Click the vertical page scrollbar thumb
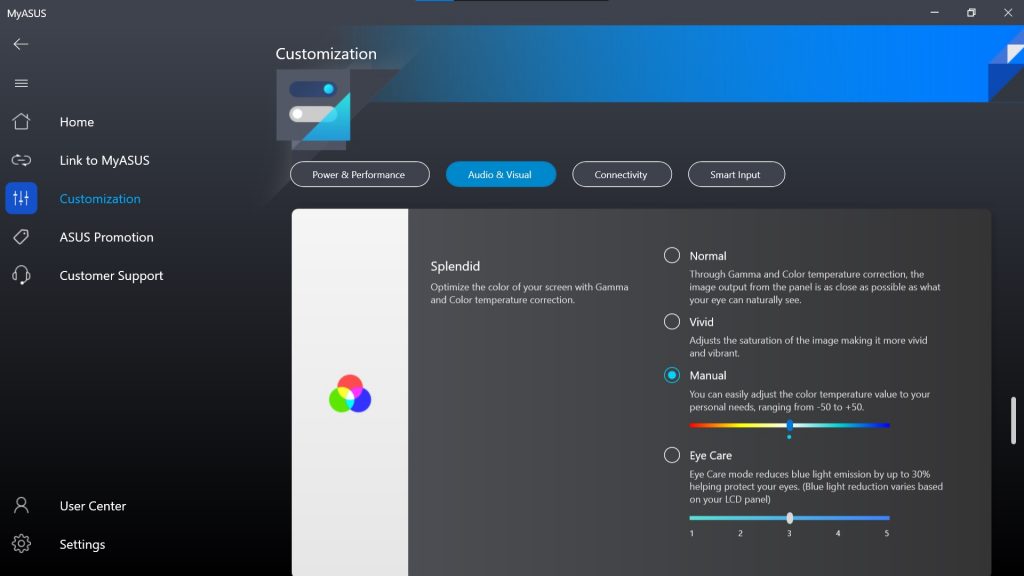Viewport: 1024px width, 576px height. point(1013,421)
